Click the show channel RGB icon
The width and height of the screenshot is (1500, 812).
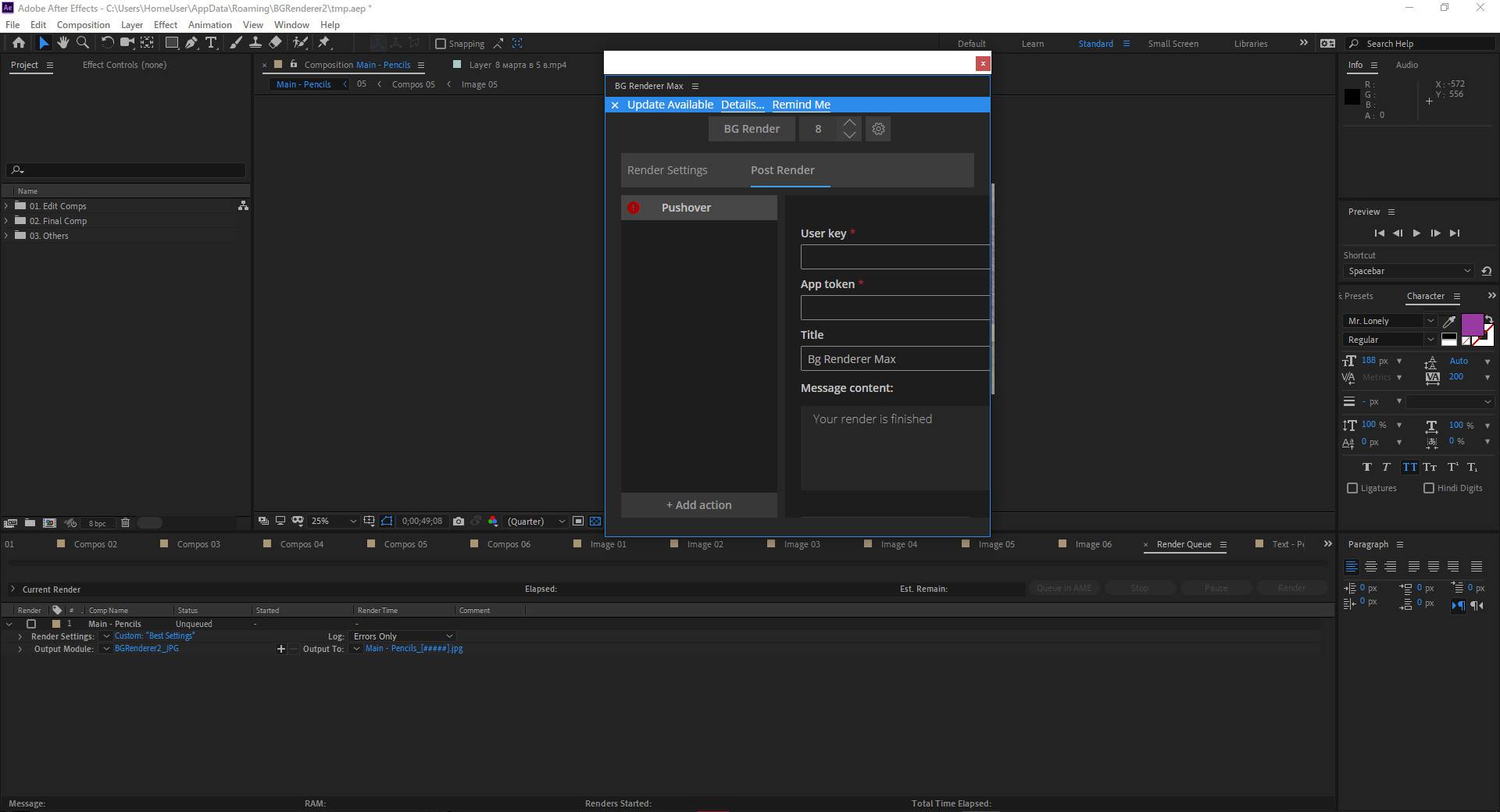tap(493, 521)
